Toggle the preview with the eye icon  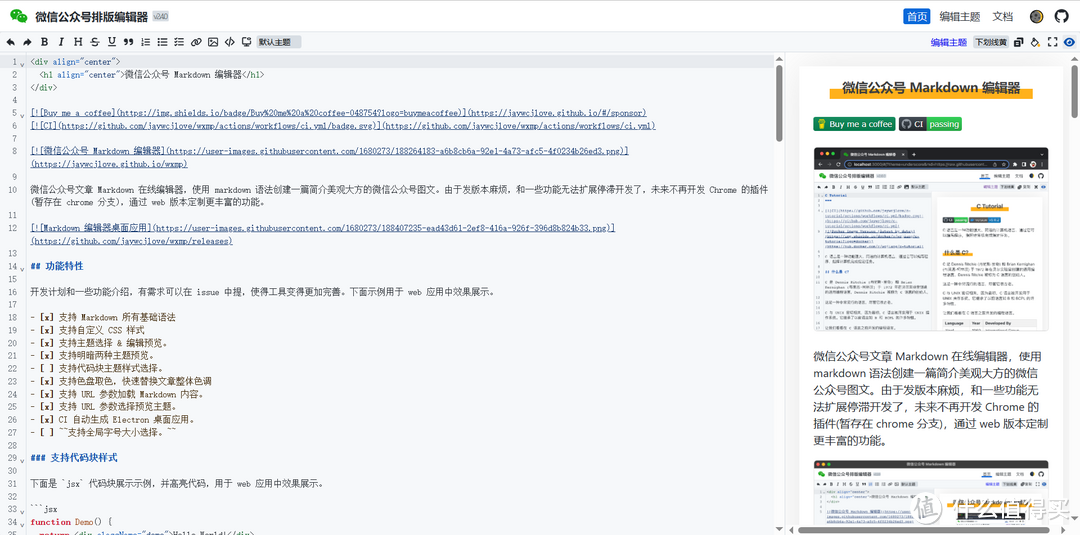tap(1069, 42)
